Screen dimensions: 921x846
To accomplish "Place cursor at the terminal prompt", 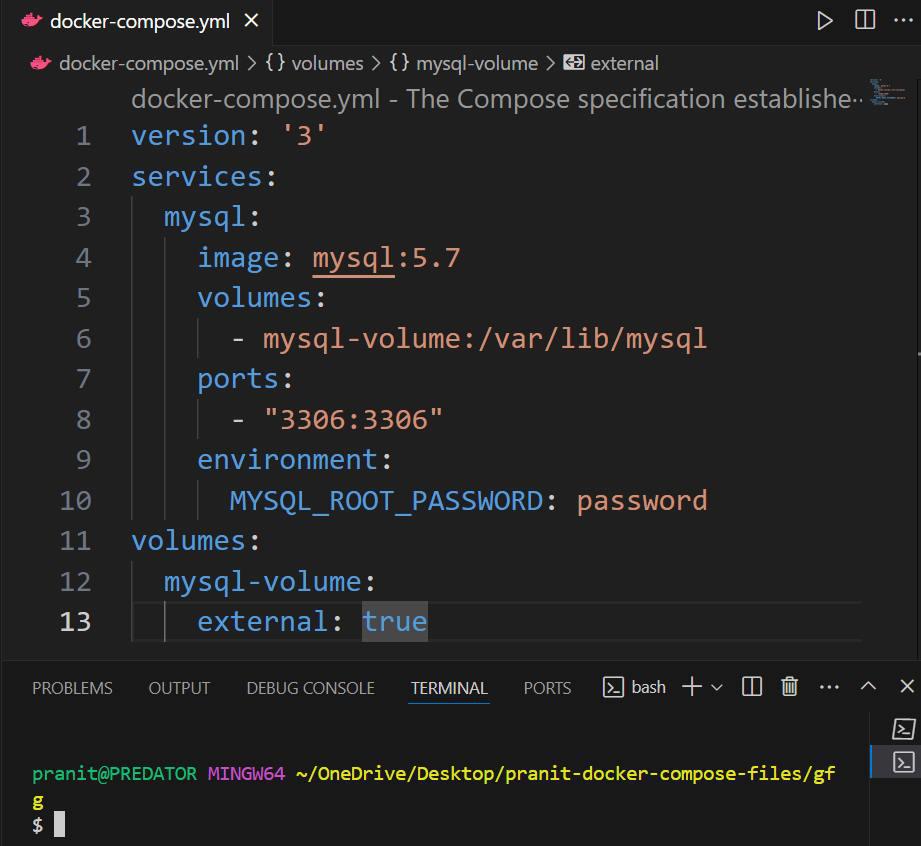I will pos(60,823).
